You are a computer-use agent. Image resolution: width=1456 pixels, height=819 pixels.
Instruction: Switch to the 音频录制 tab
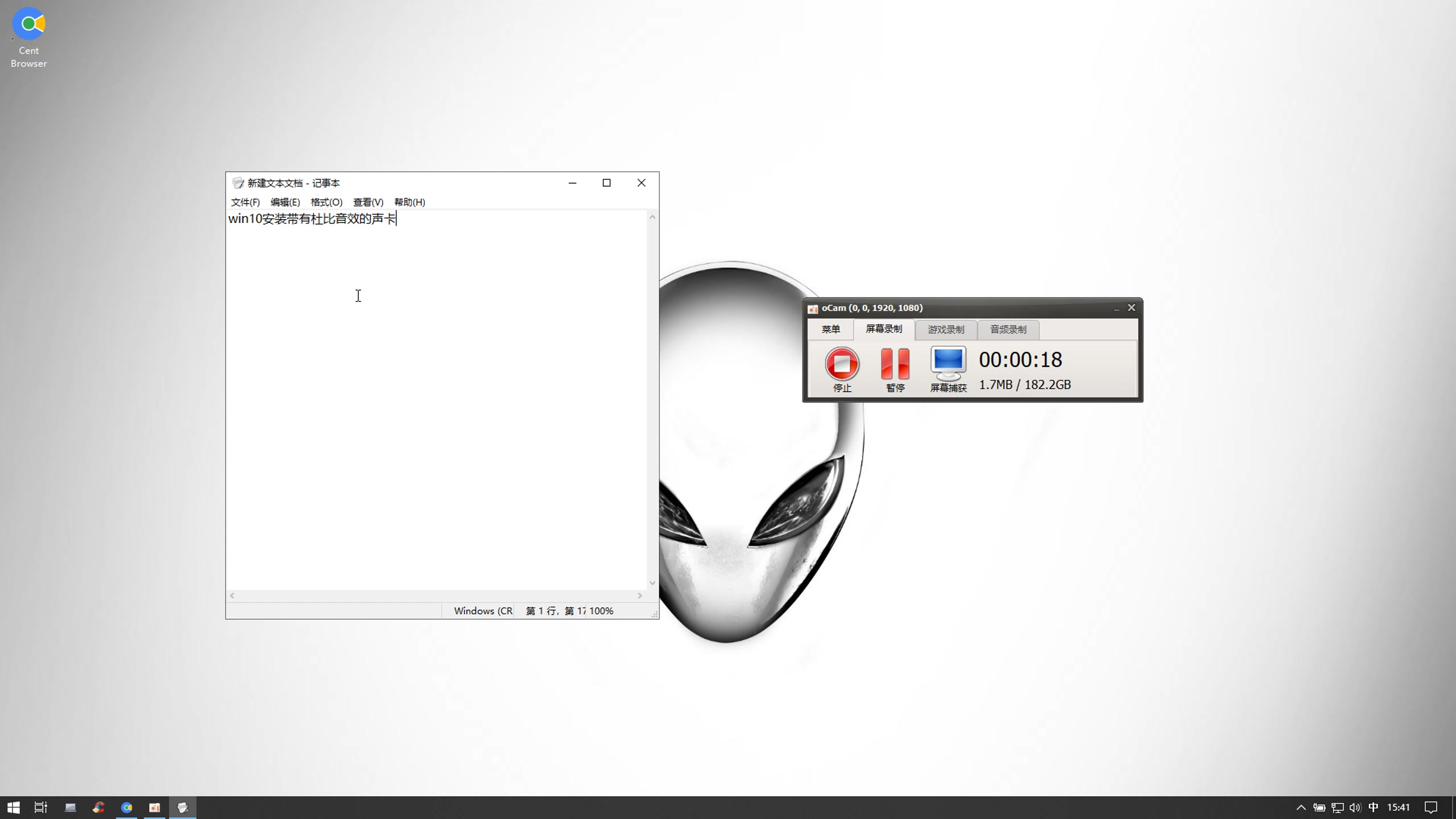1007,329
